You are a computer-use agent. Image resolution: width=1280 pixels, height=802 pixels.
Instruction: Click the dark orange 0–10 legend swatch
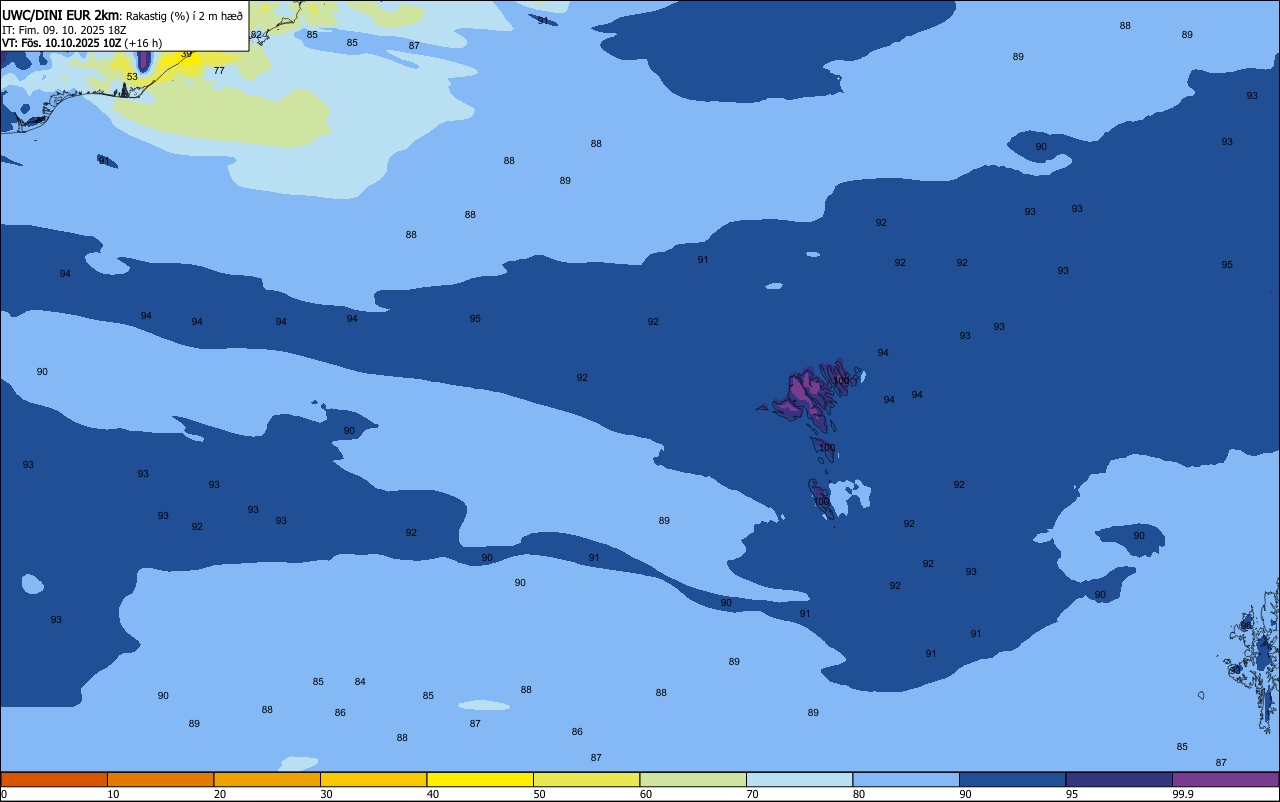[54, 779]
